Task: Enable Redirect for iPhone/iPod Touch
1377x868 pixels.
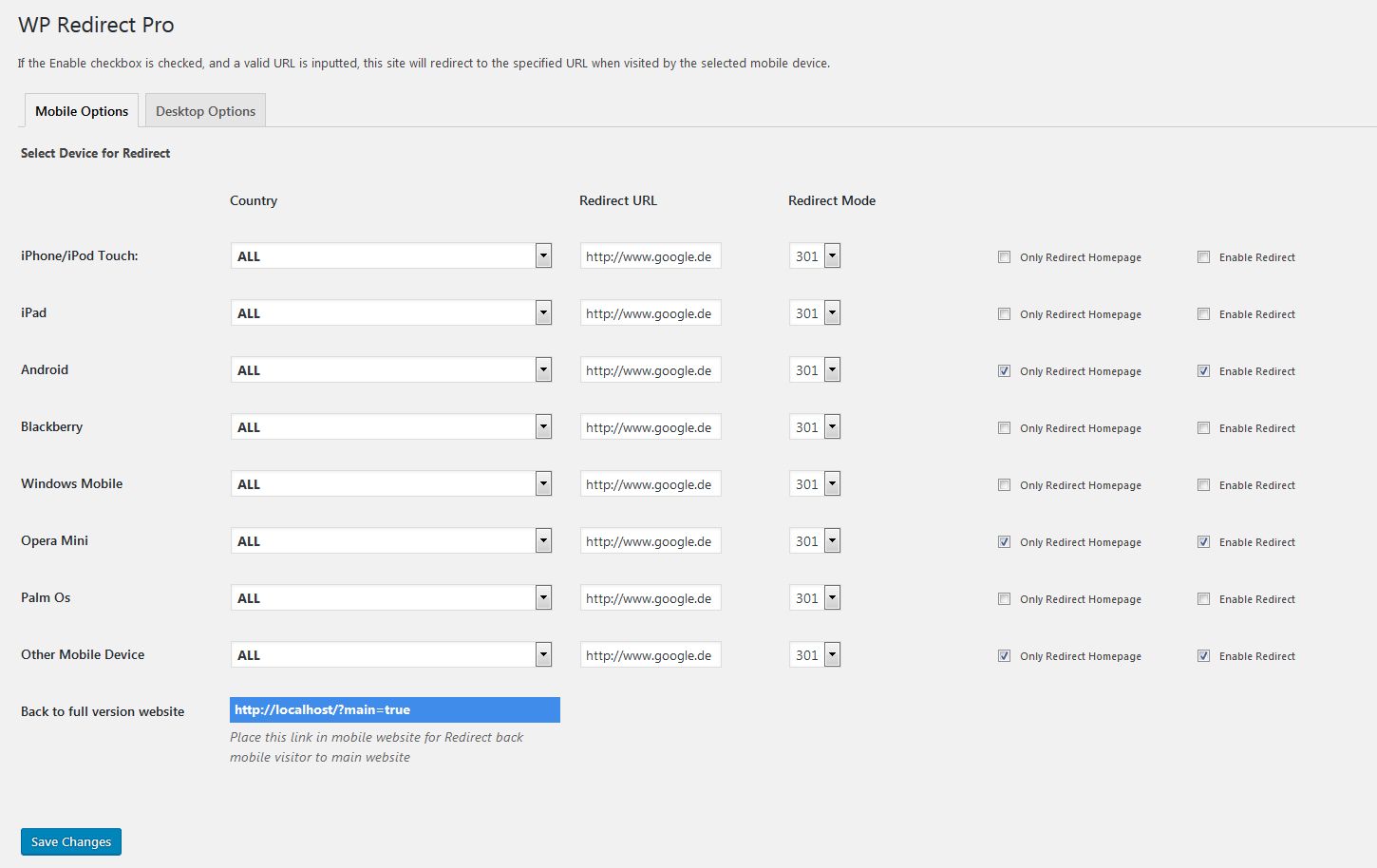Action: pyautogui.click(x=1203, y=256)
